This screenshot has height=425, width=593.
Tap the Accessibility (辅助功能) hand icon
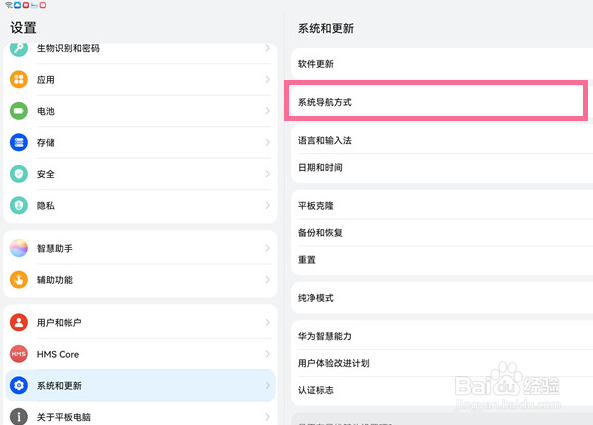19,280
